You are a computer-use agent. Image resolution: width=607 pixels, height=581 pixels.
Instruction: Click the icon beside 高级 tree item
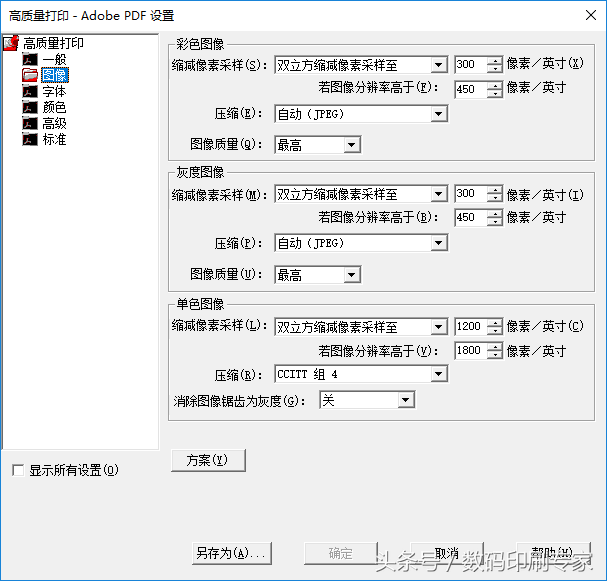30,123
